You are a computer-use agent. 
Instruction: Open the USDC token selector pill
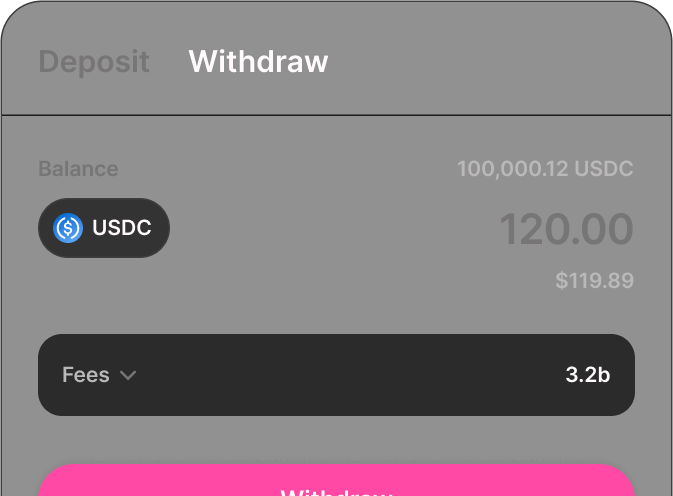tap(104, 228)
